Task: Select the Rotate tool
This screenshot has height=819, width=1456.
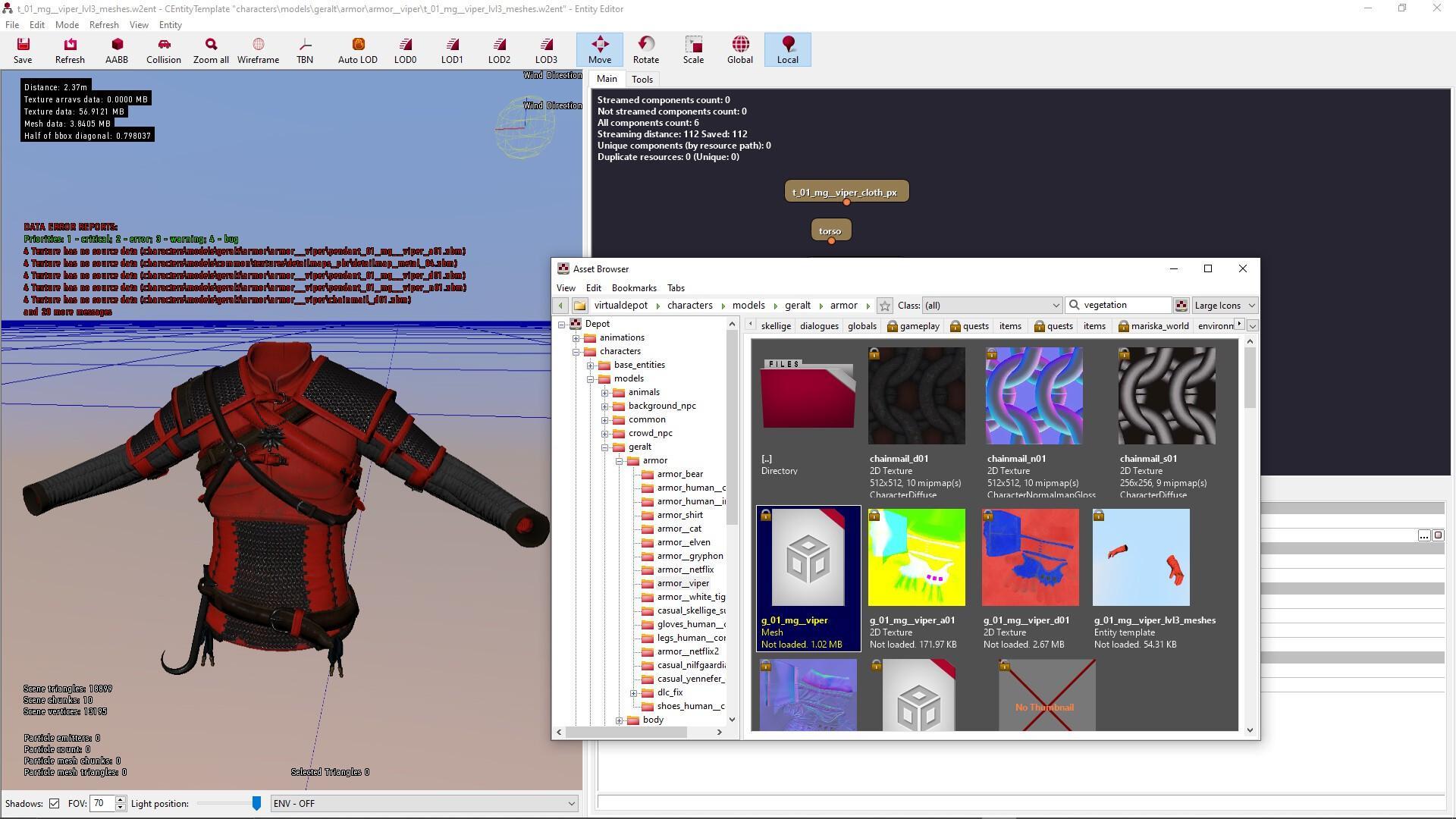Action: coord(645,49)
